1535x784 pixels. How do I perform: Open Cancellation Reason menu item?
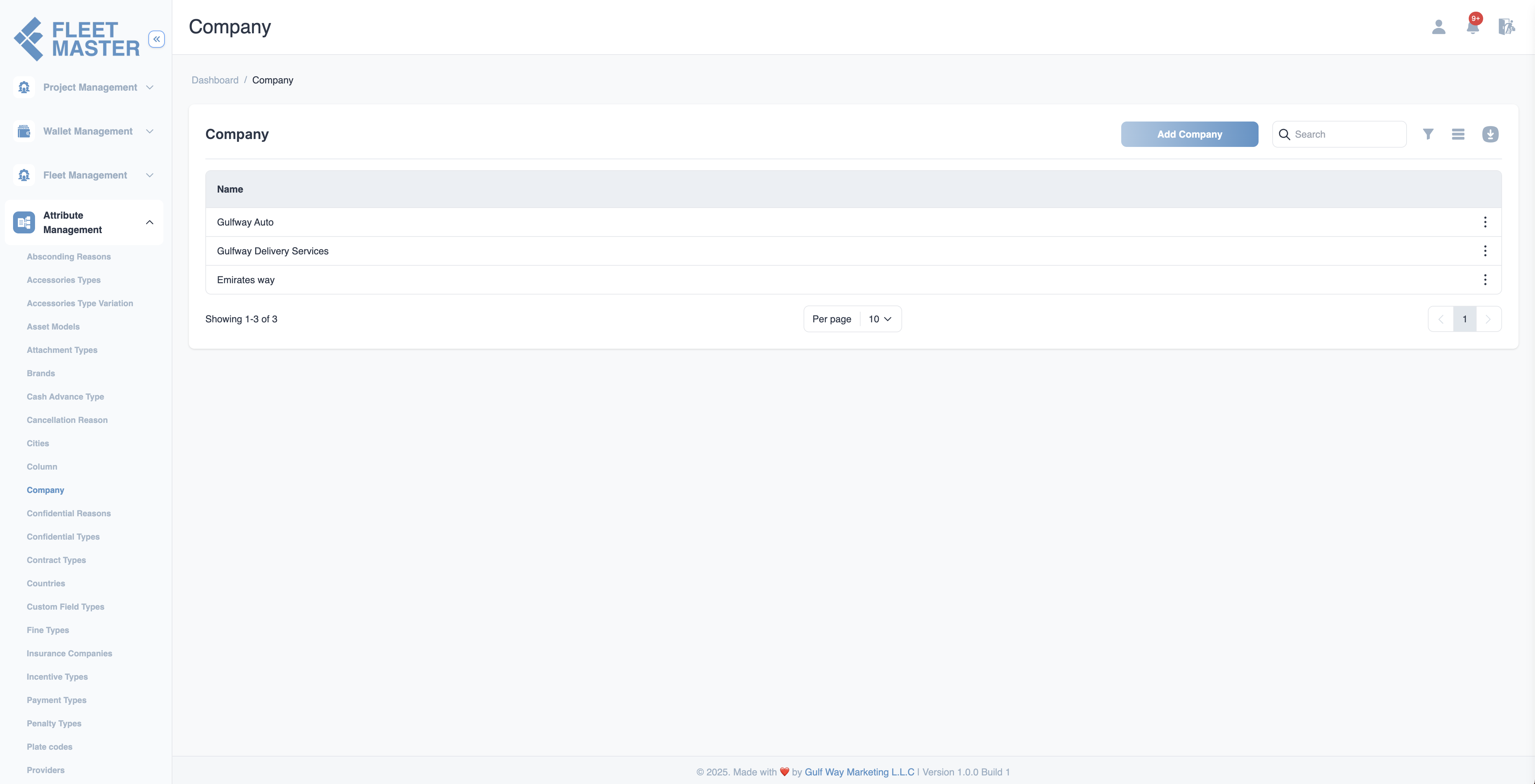pyautogui.click(x=67, y=420)
